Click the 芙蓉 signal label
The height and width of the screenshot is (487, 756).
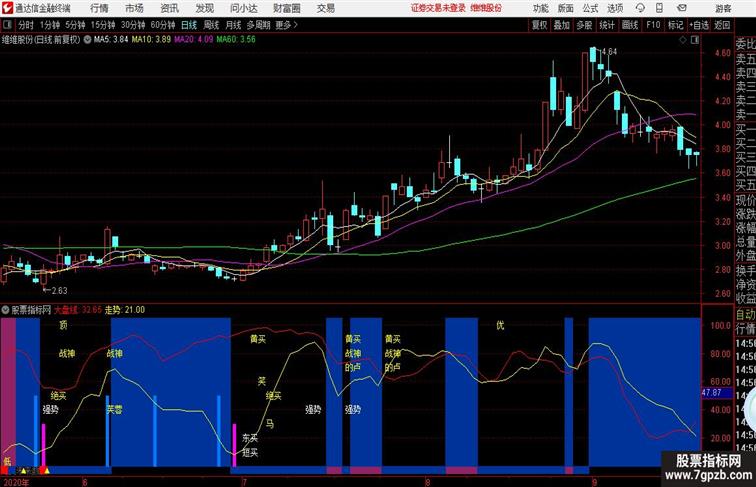tap(115, 410)
